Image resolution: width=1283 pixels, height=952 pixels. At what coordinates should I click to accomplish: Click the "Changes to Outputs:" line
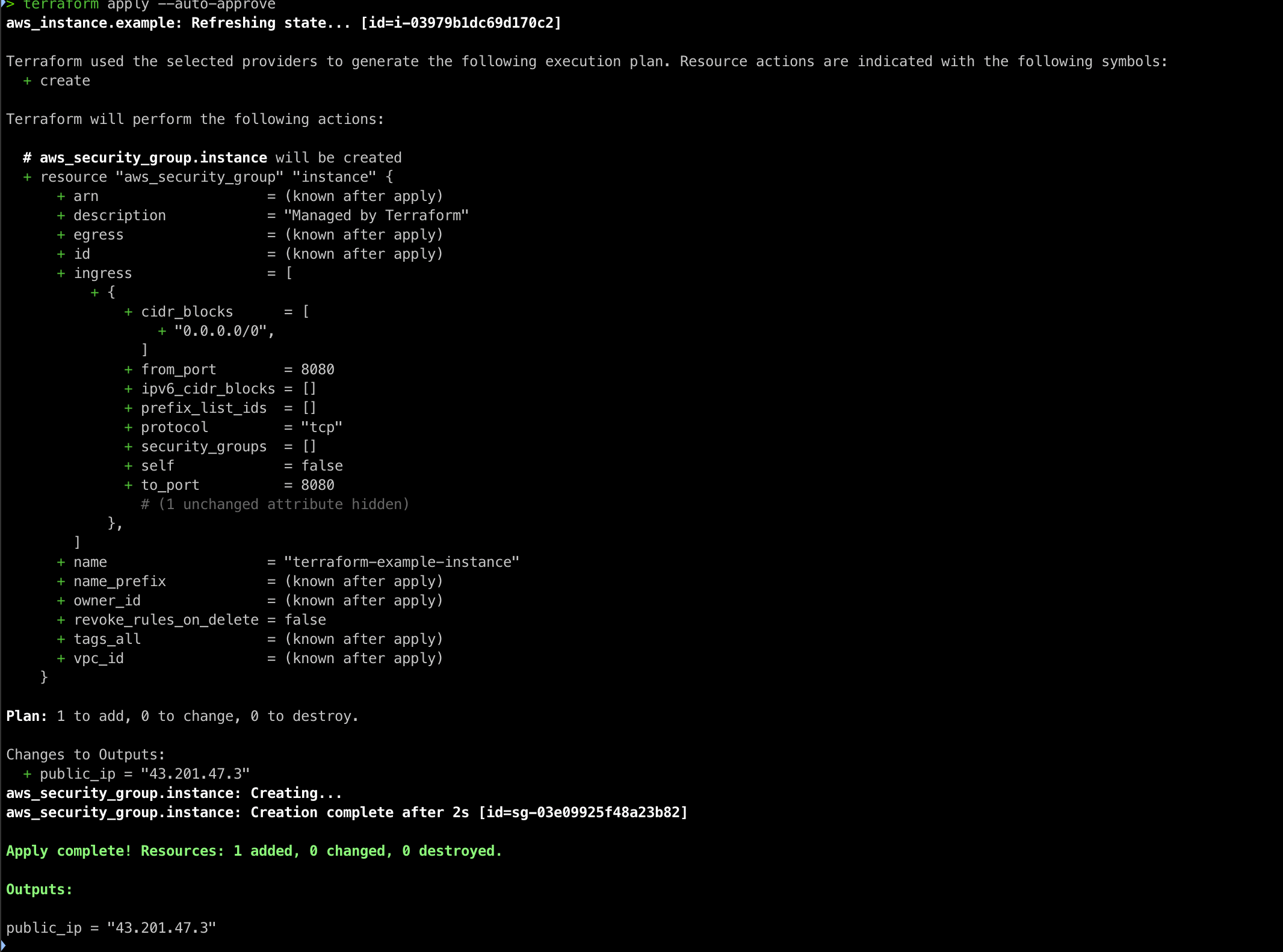85,755
